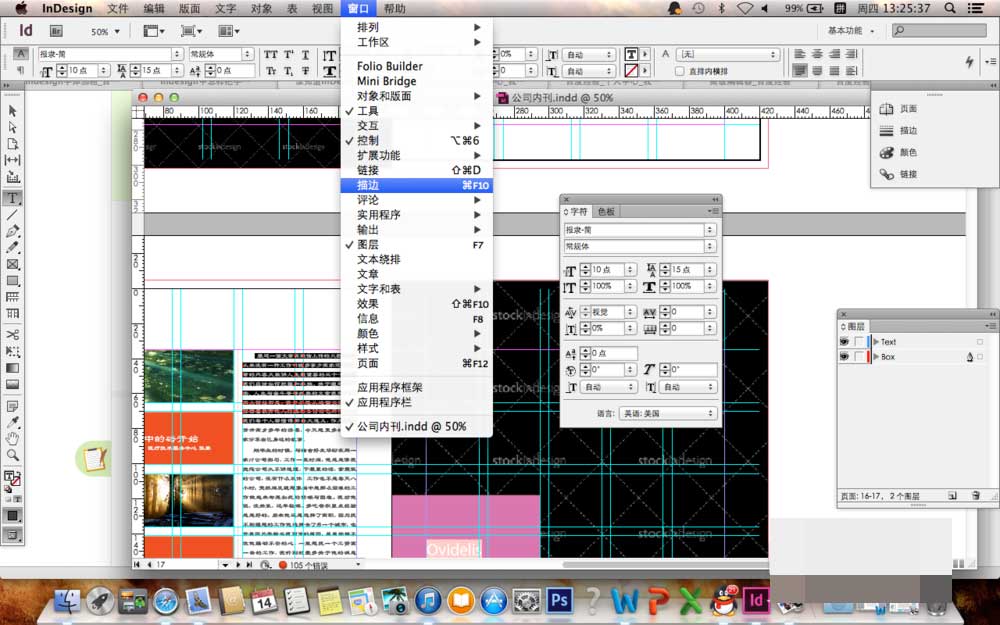Image resolution: width=1000 pixels, height=625 pixels.
Task: Click the Line tool
Action: [x=13, y=215]
